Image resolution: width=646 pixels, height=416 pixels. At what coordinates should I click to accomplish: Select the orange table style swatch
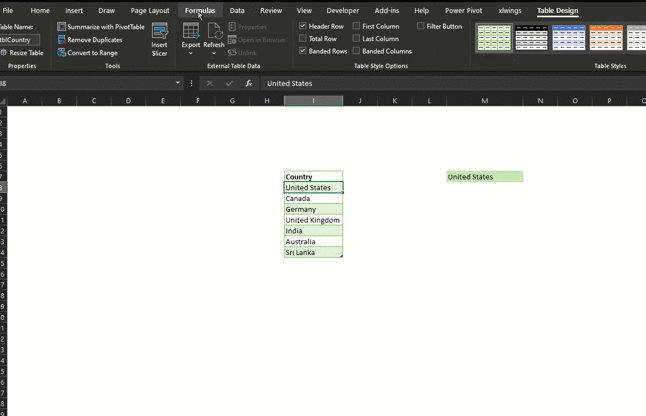(606, 37)
